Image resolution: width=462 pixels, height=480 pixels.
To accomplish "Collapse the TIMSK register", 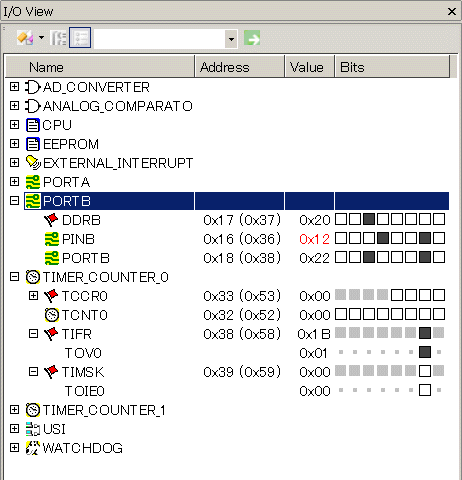I will 33,372.
